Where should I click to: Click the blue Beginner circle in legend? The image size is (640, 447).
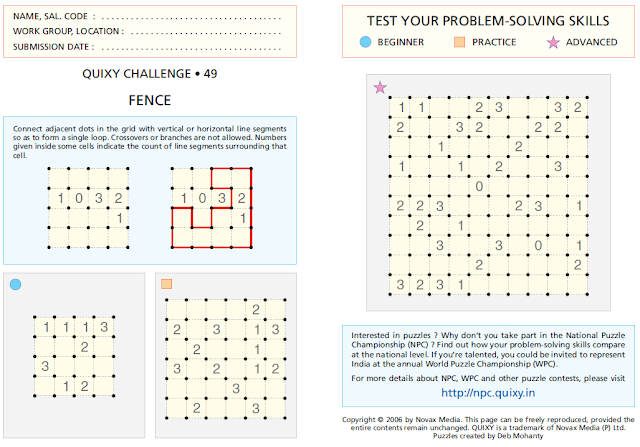coord(365,42)
